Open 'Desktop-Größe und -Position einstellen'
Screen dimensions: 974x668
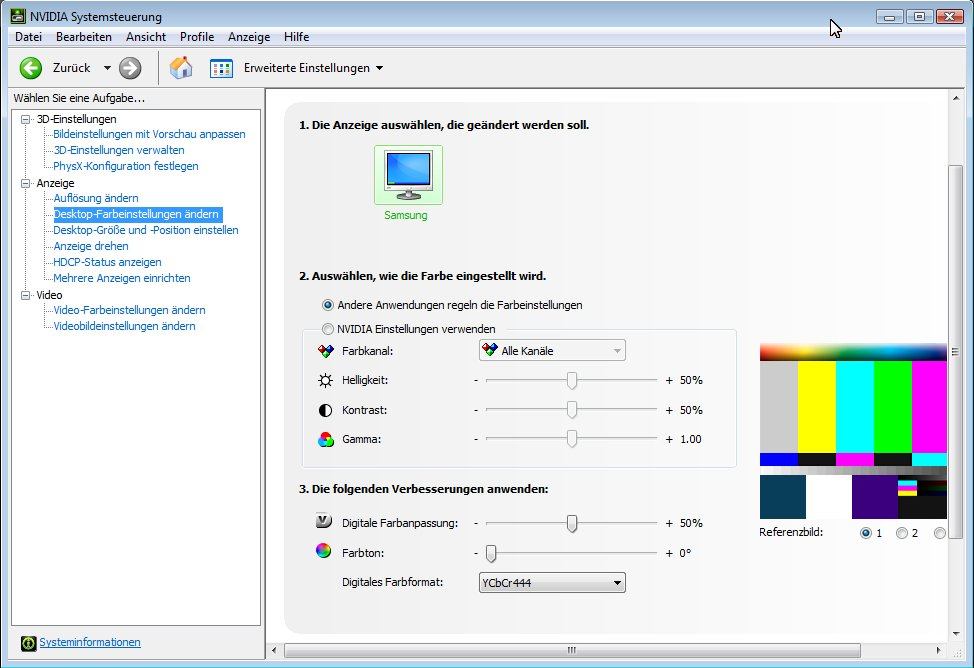pos(145,230)
